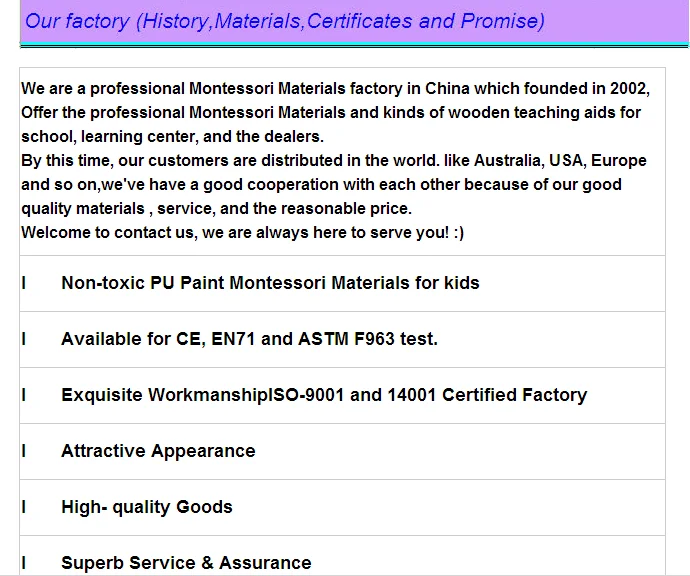The width and height of the screenshot is (690, 576).
Task: Click the "Superb Service & Assurance" row
Action: coord(186,563)
